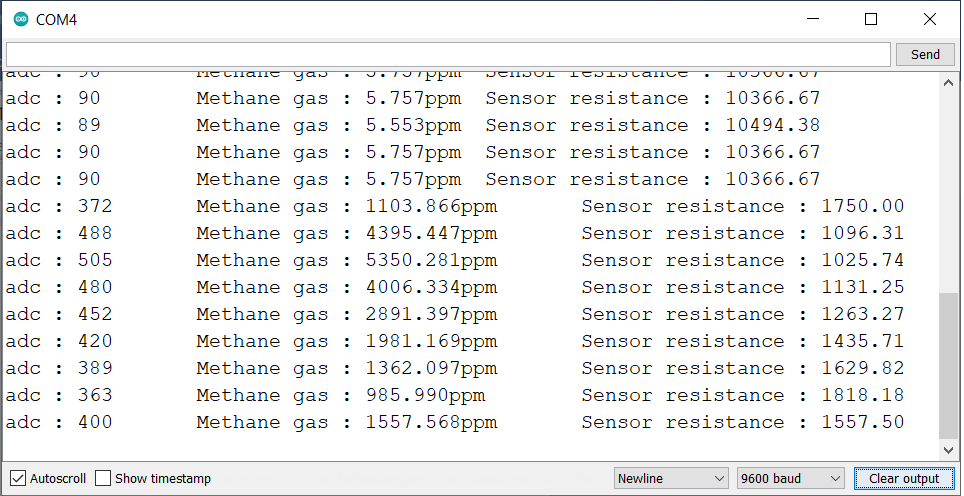Disable the Autoscroll checkbox
Image resolution: width=964 pixels, height=496 pixels.
[x=18, y=478]
